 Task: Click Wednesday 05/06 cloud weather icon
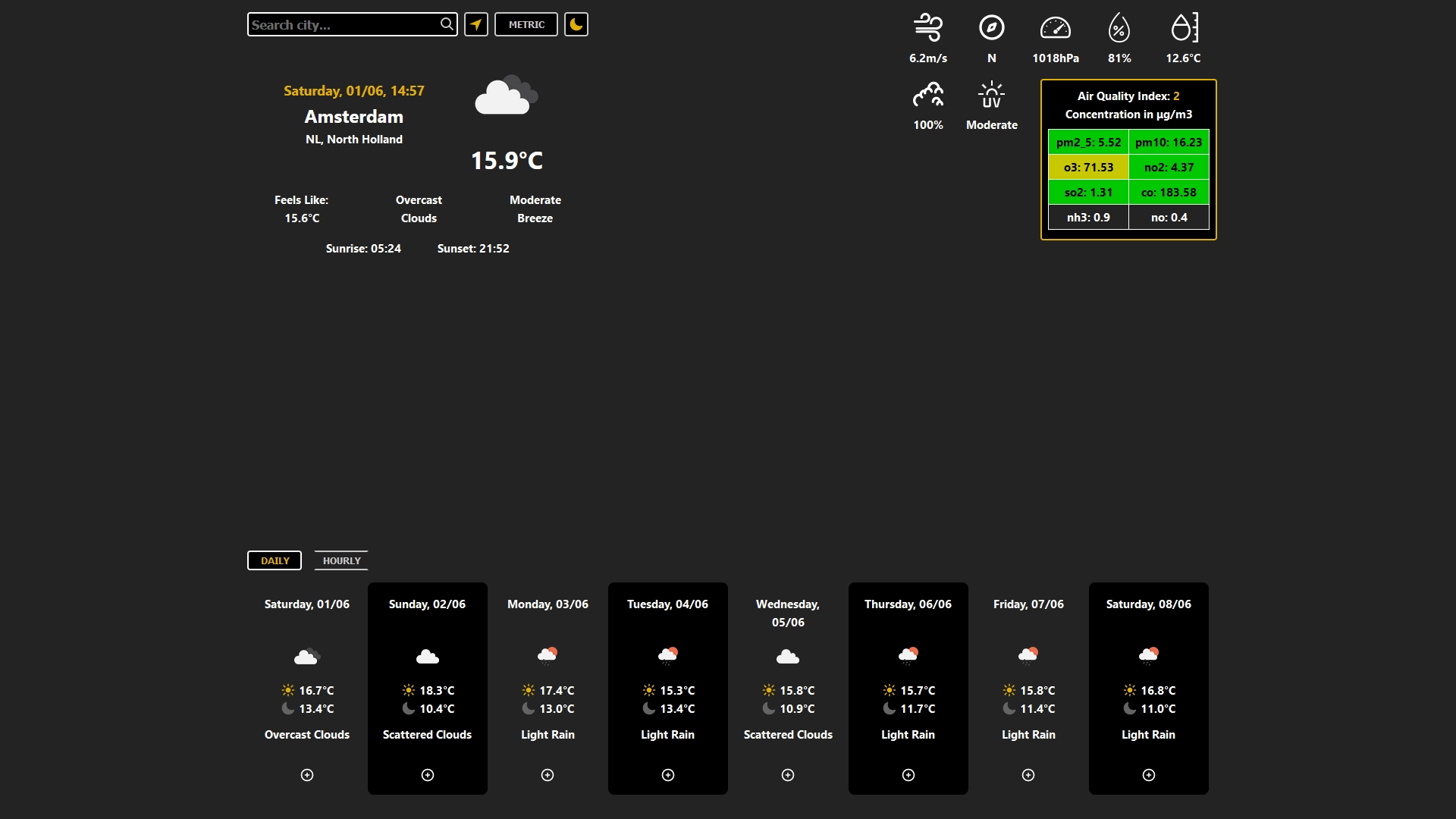[x=788, y=656]
